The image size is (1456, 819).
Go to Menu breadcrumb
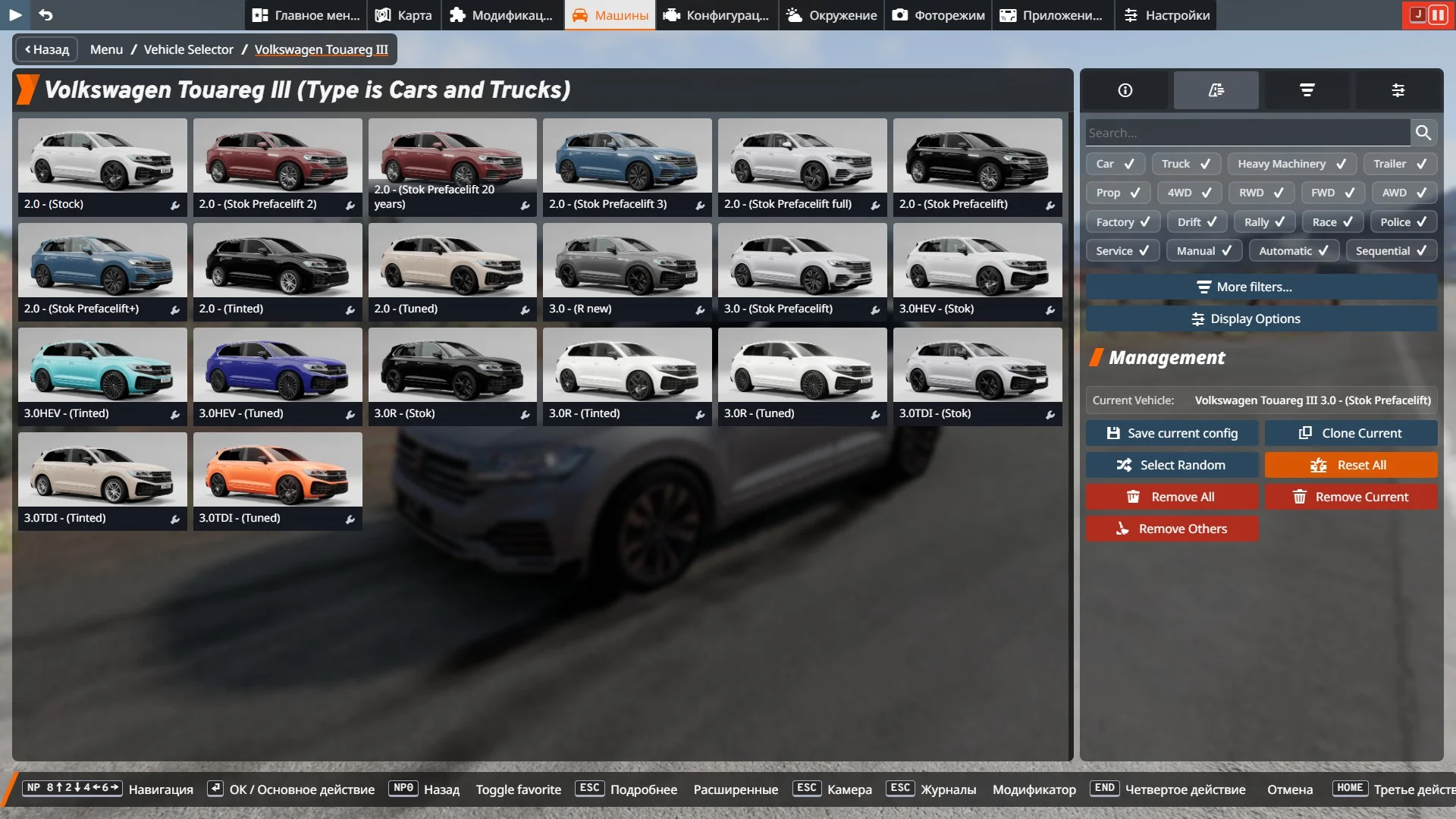point(106,49)
